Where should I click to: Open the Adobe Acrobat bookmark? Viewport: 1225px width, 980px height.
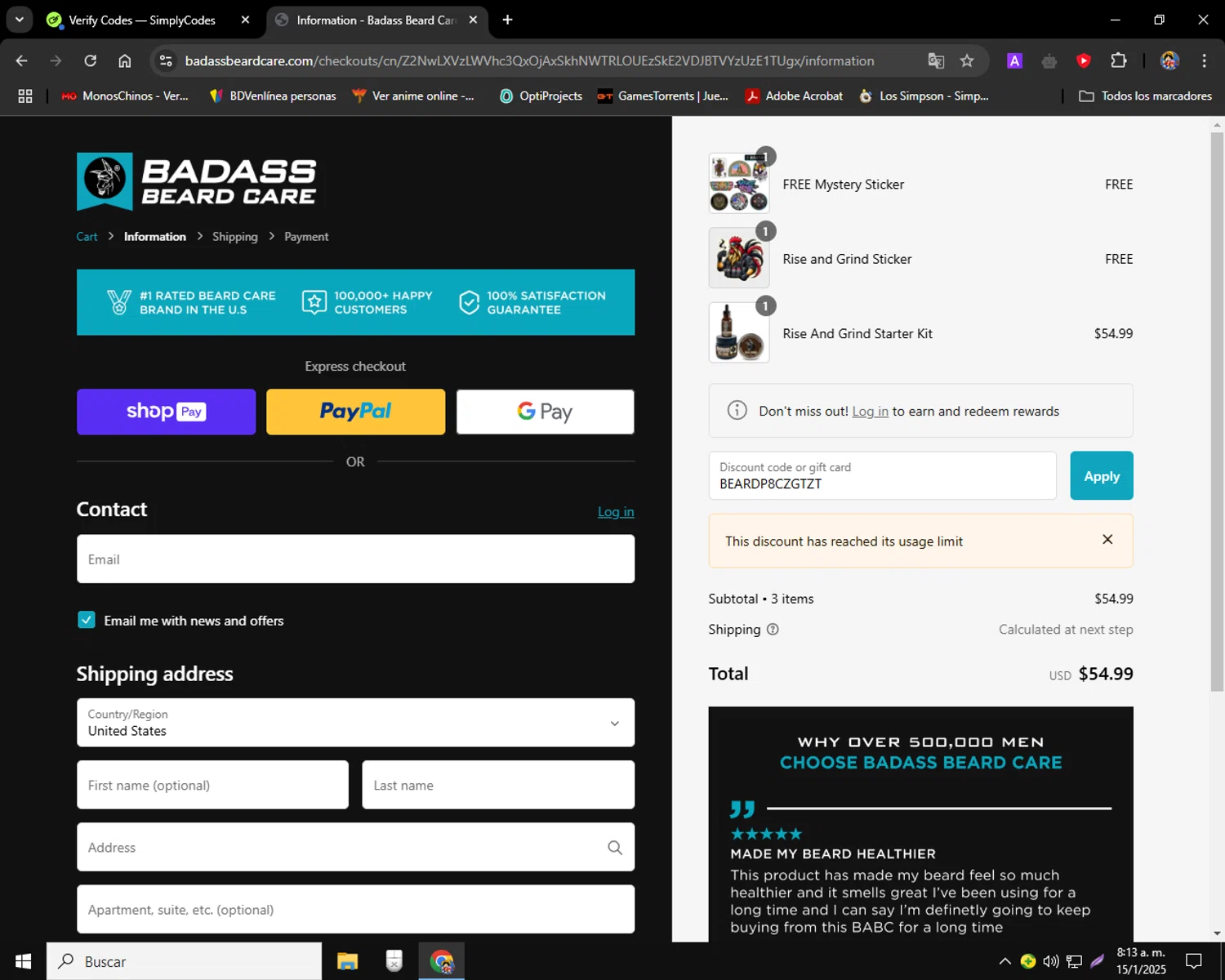(794, 96)
